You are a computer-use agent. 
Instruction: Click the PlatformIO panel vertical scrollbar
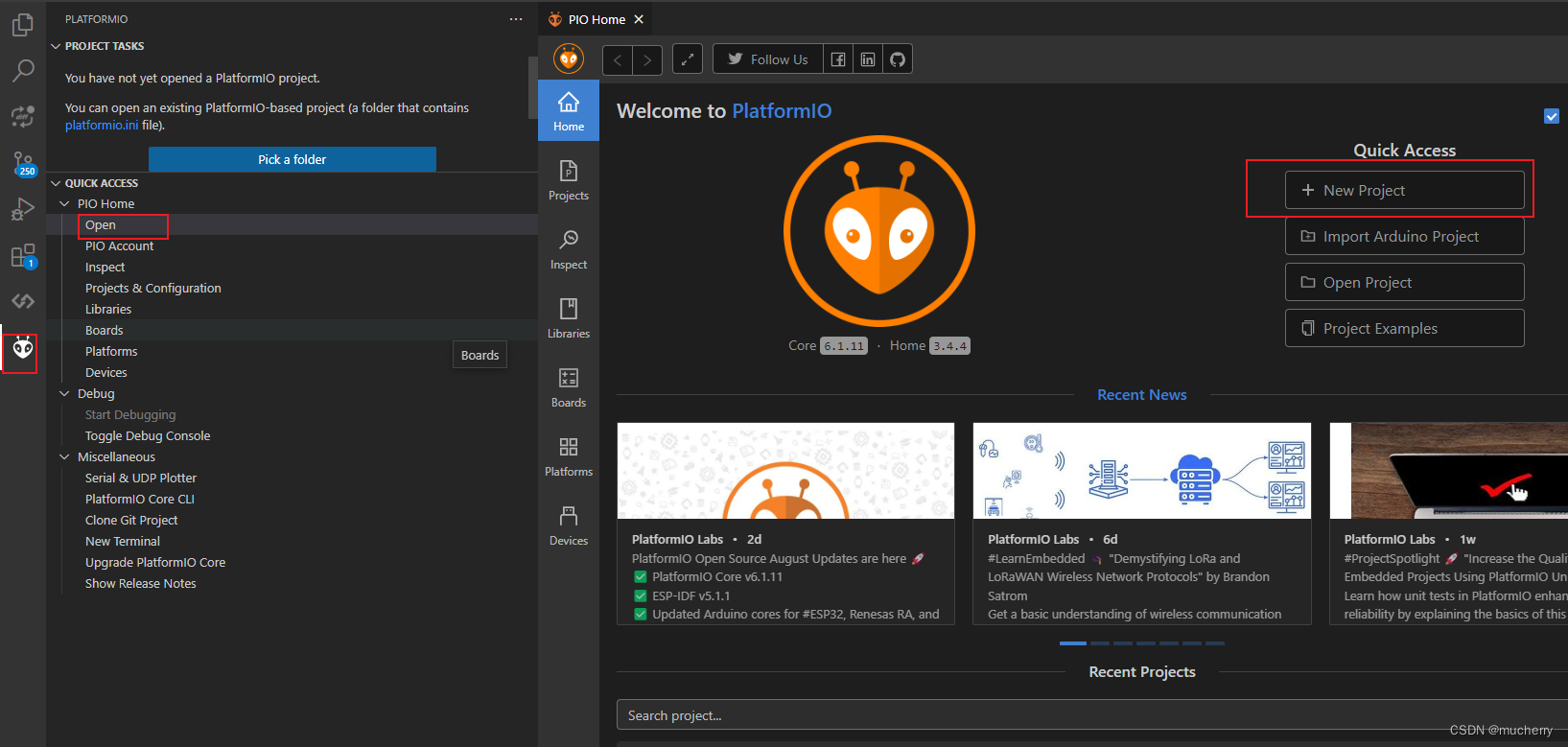(x=533, y=87)
